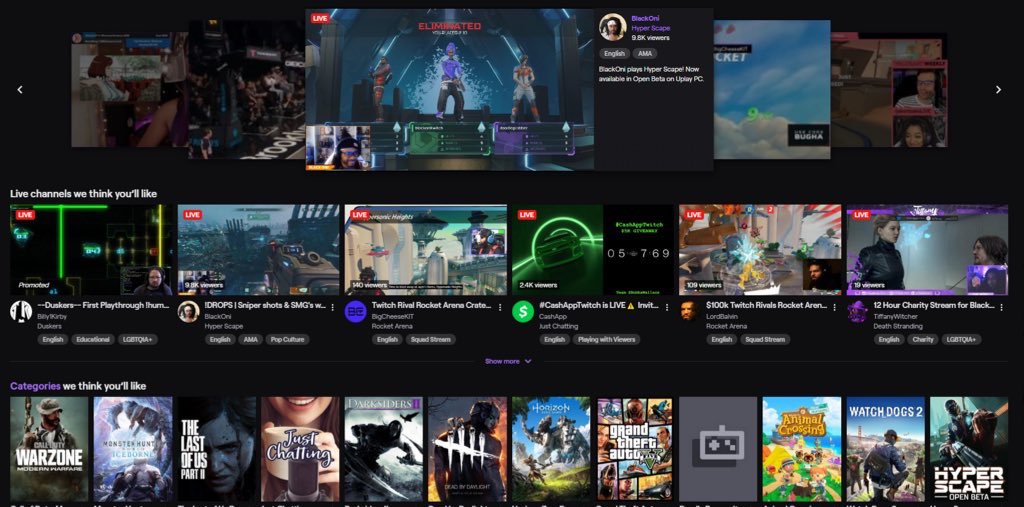
Task: Select Educational tag on Duskers stream
Action: coord(93,340)
